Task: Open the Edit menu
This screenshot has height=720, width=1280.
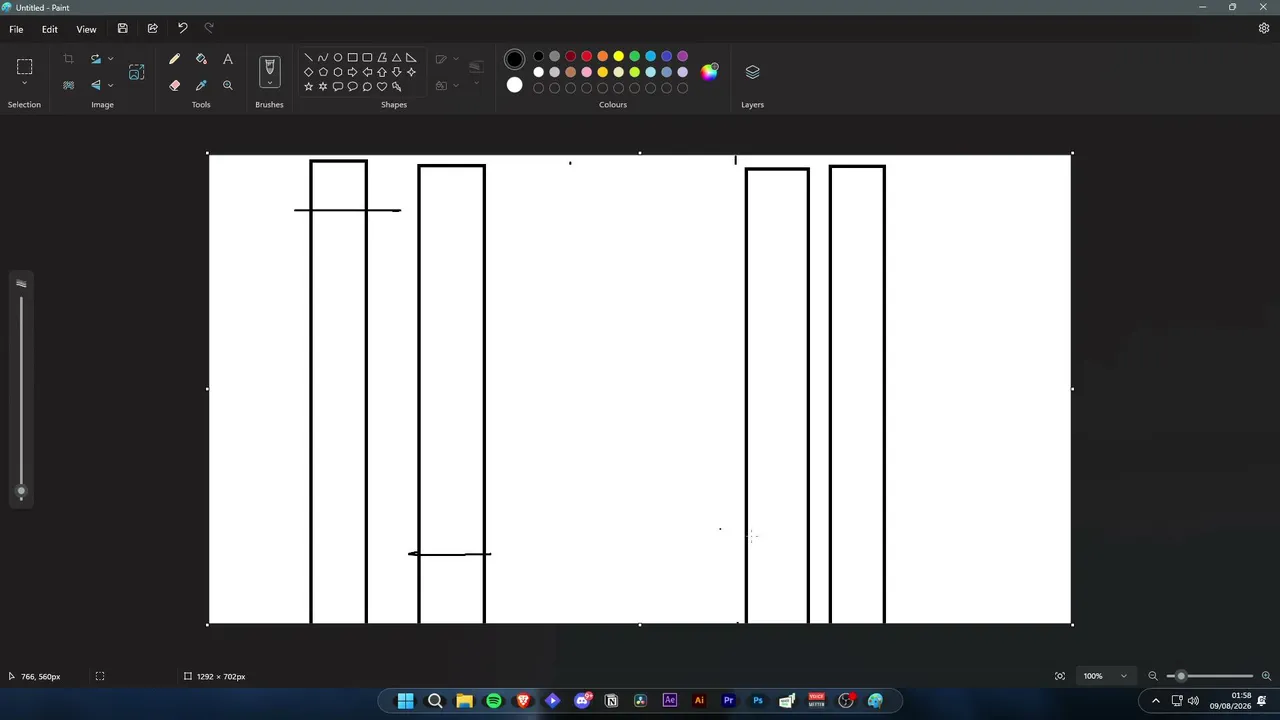Action: click(x=49, y=29)
